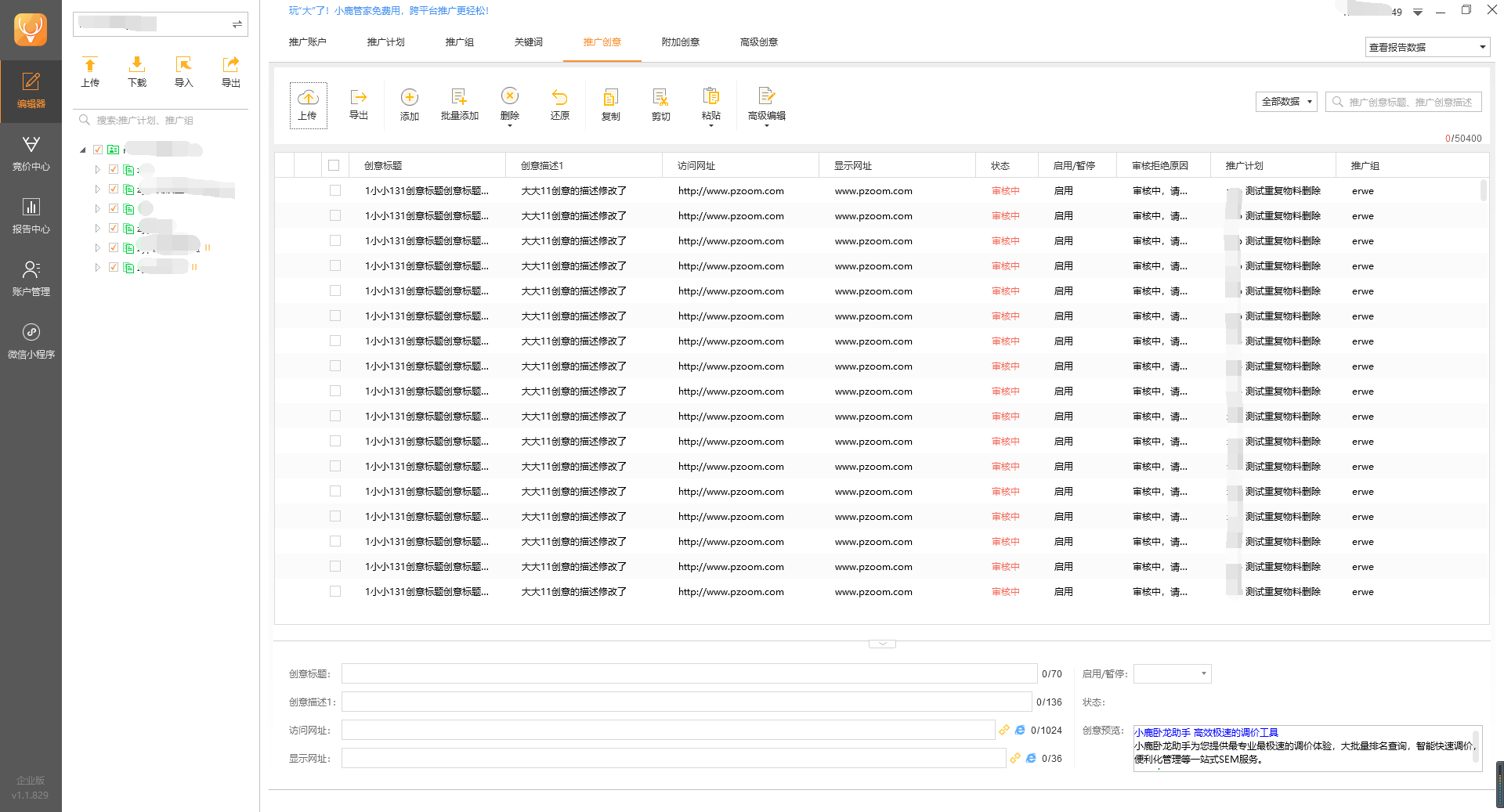This screenshot has height=812, width=1504.
Task: Open the 竞价中心 sidebar section
Action: [x=31, y=153]
